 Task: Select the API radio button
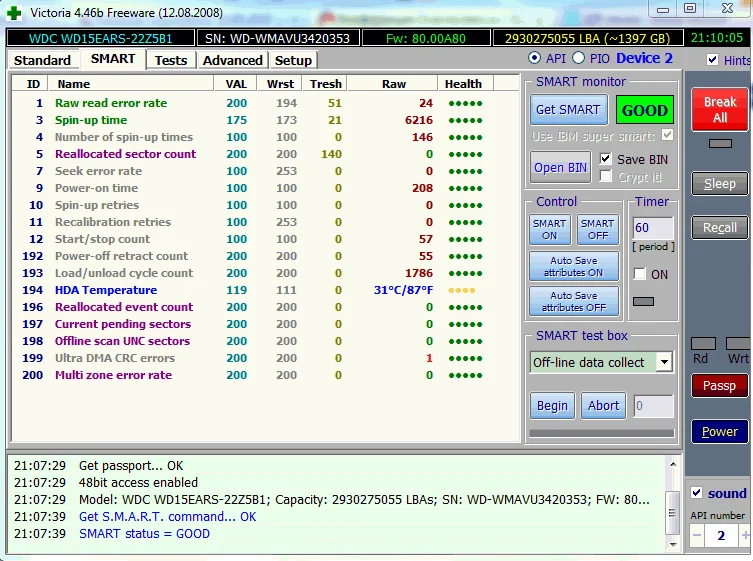[x=534, y=59]
